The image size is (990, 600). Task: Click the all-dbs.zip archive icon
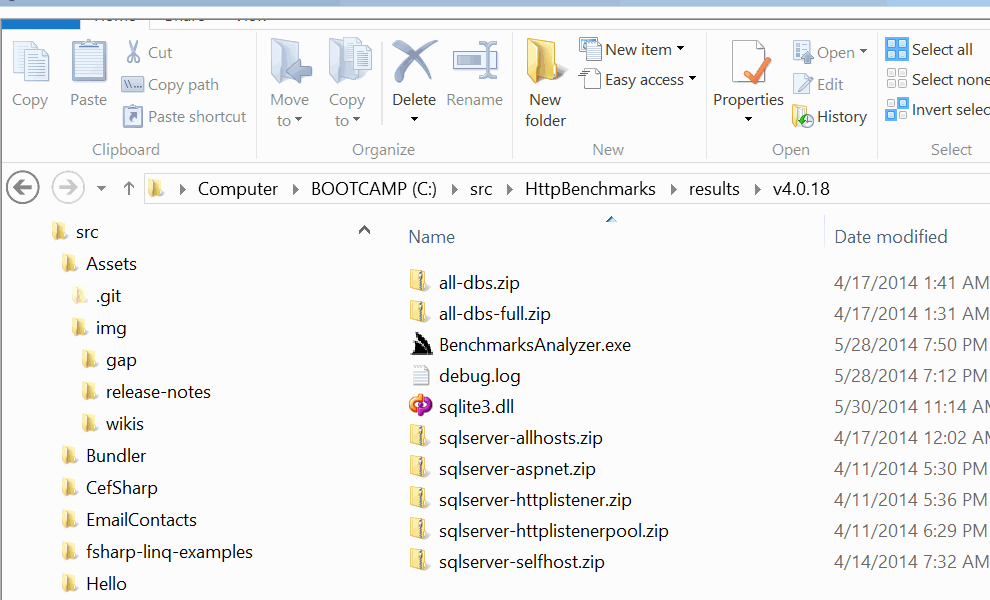[419, 280]
